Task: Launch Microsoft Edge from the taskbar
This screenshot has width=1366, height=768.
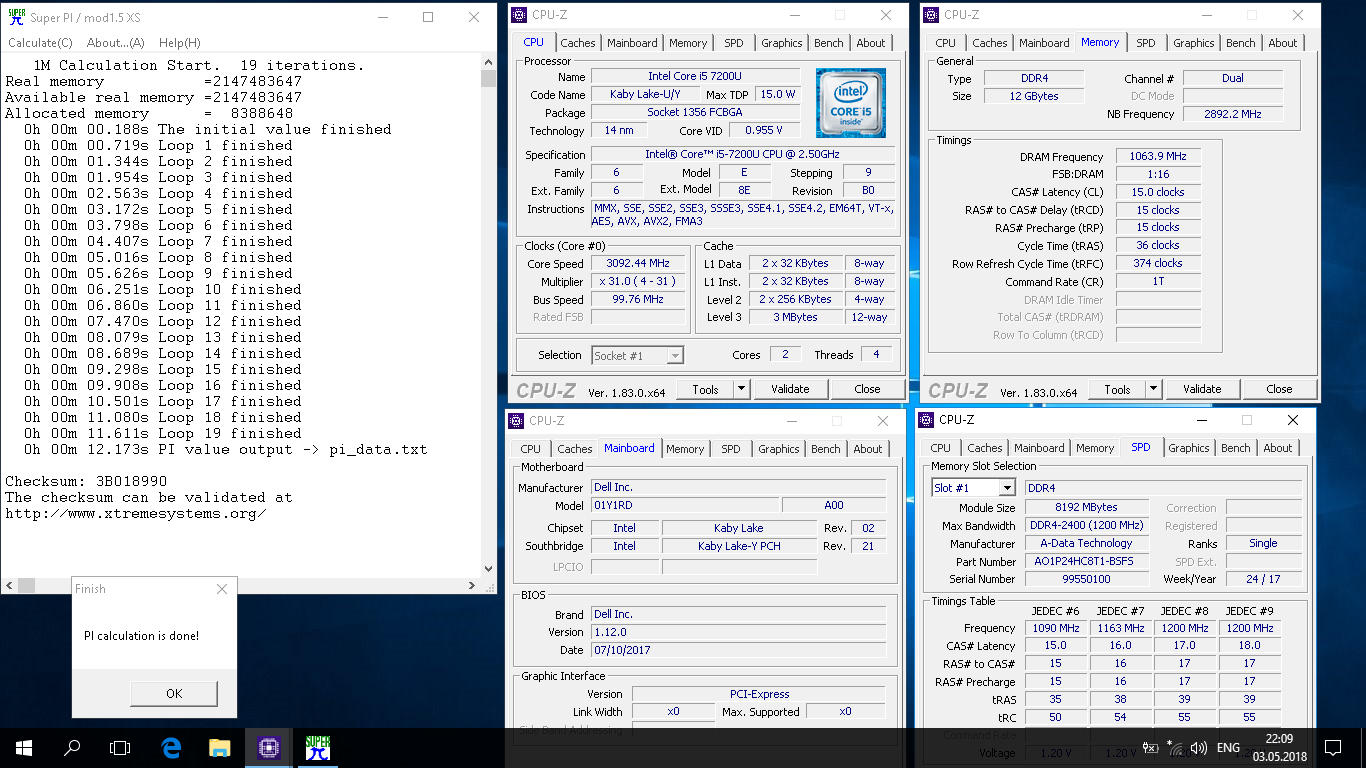Action: point(171,747)
